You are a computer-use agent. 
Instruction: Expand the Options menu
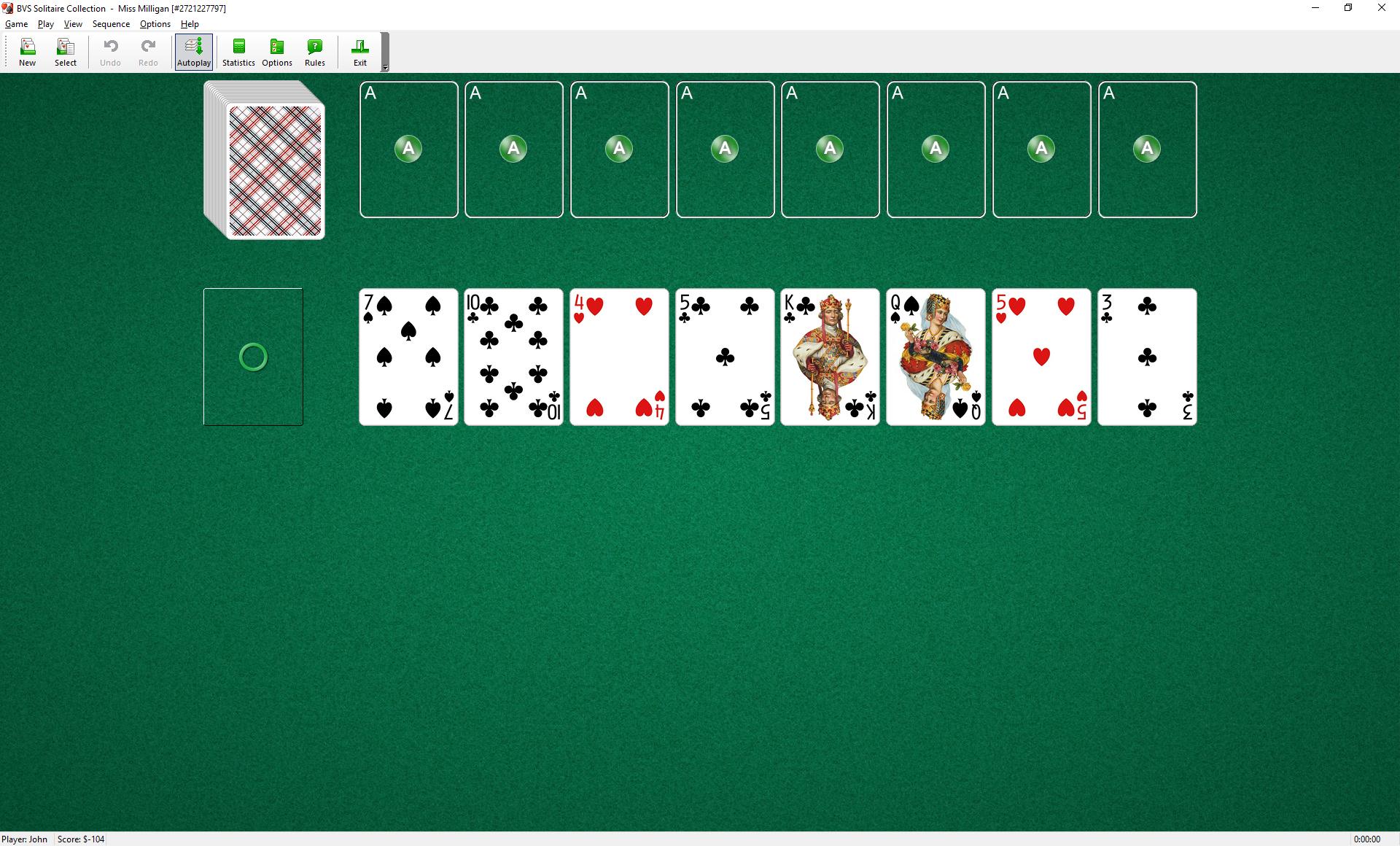tap(153, 24)
